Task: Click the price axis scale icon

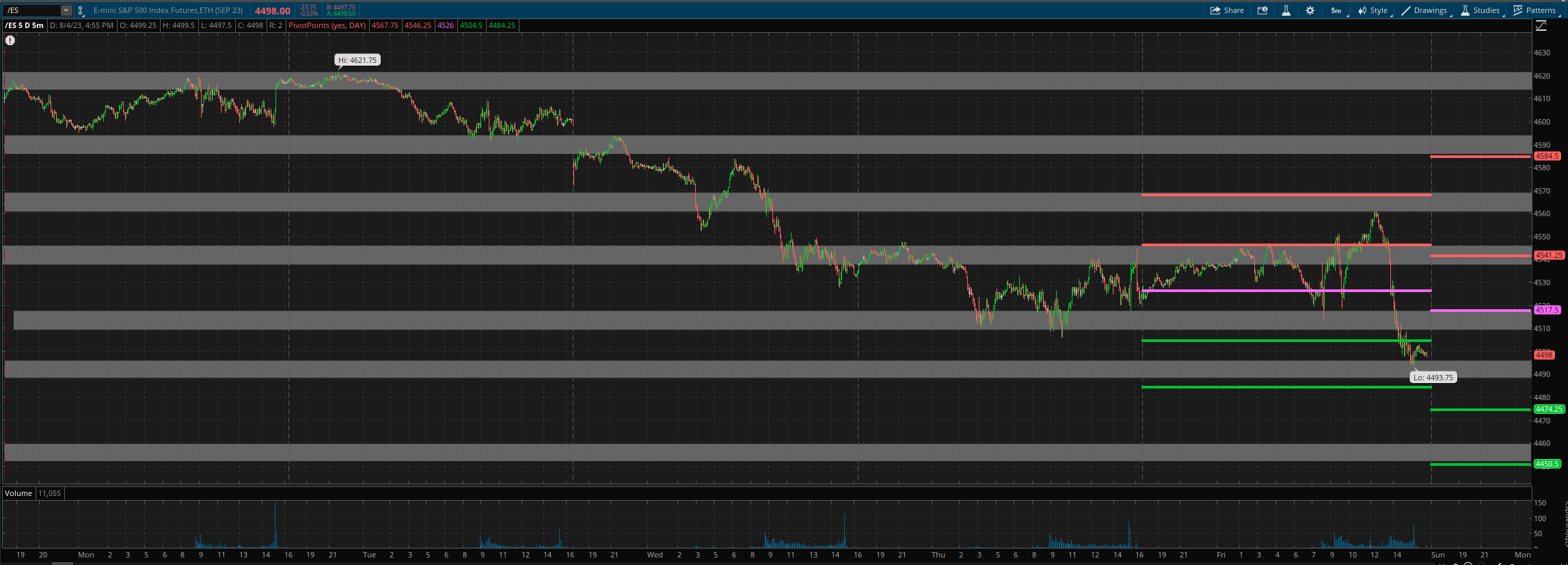Action: click(1541, 26)
